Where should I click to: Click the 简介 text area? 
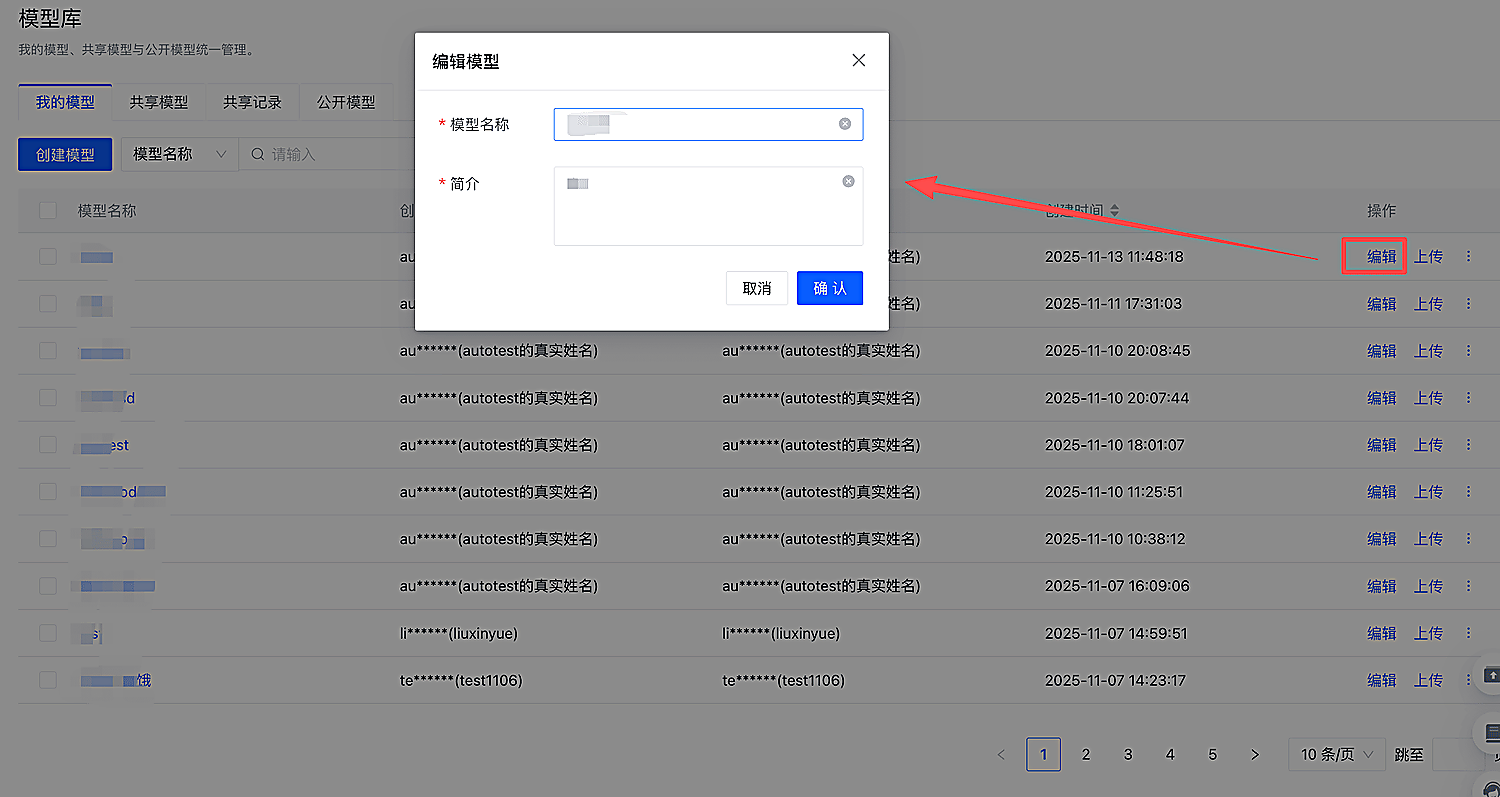tap(708, 206)
